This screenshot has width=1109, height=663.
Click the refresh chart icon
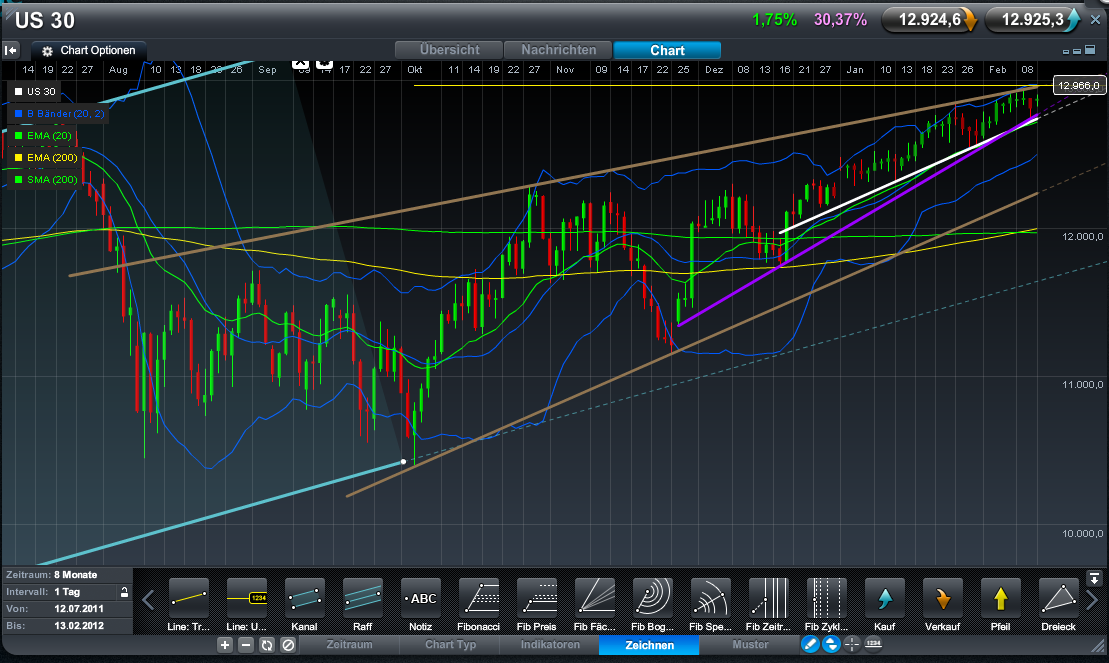(267, 645)
